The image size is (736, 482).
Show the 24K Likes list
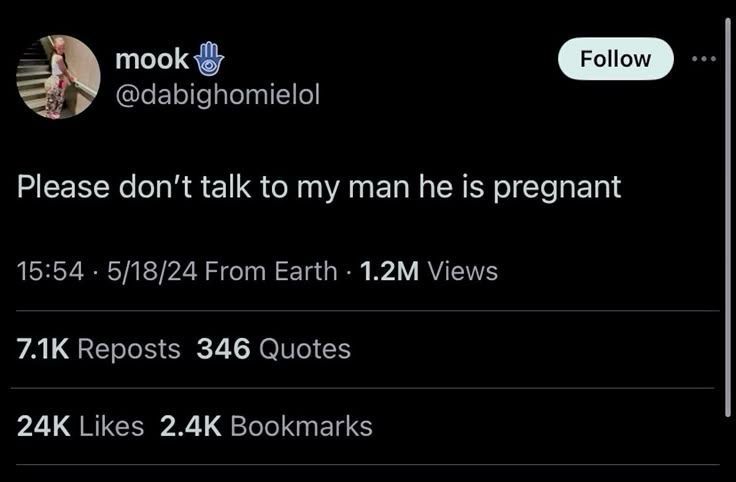[80, 426]
